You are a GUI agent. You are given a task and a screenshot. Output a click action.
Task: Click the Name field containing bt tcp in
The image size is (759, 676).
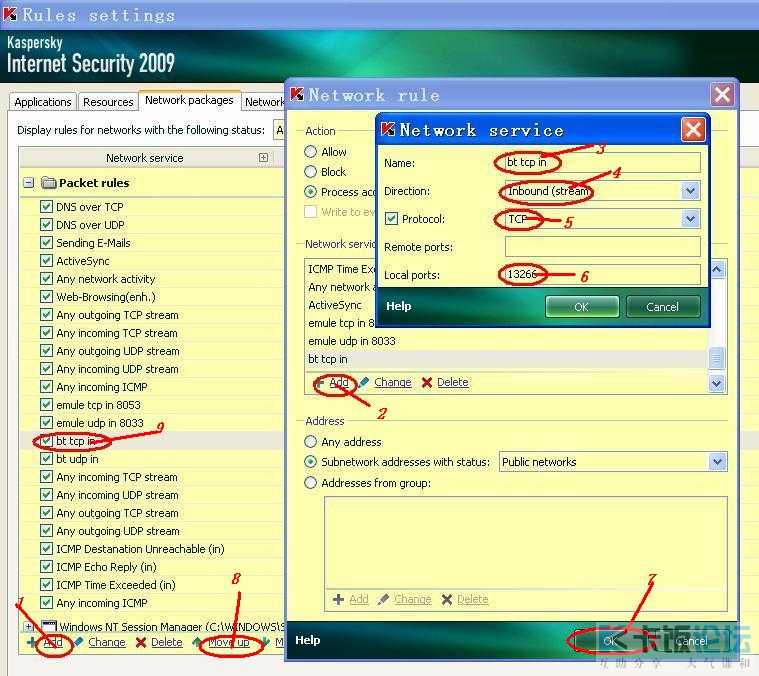[602, 163]
